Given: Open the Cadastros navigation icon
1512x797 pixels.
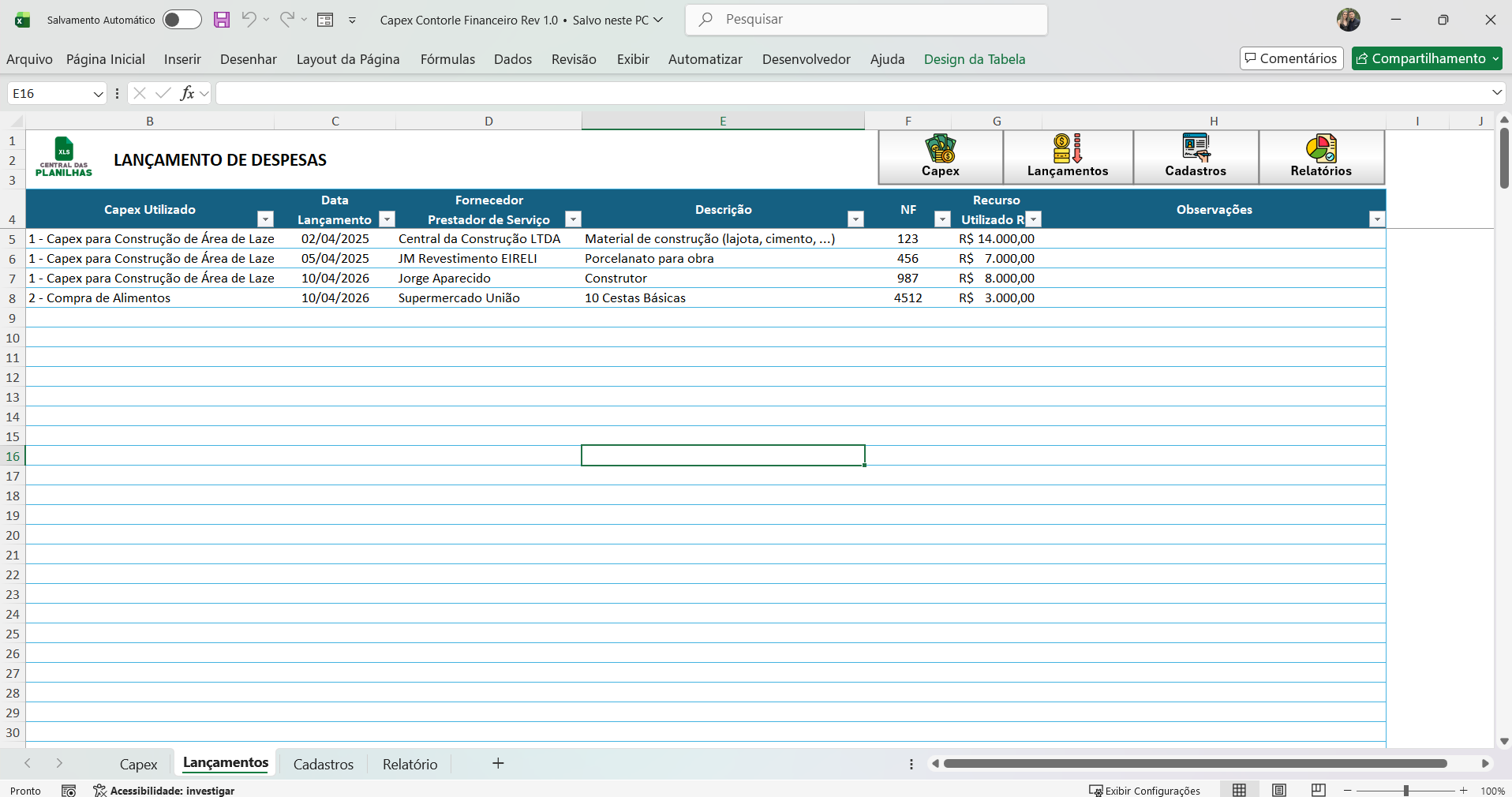Looking at the screenshot, I should 1196,157.
